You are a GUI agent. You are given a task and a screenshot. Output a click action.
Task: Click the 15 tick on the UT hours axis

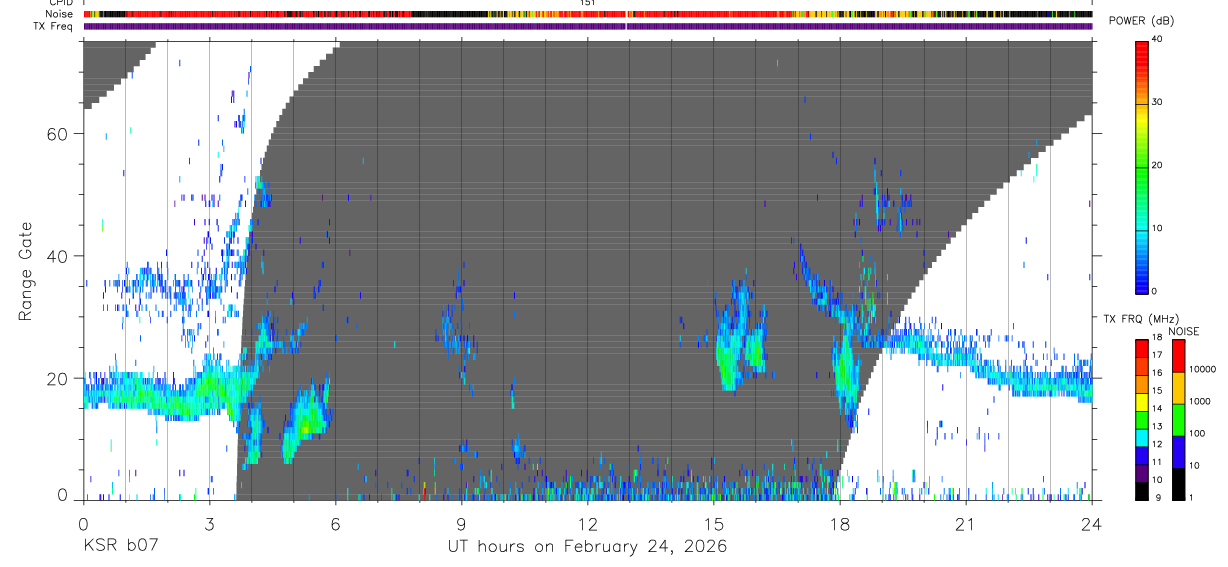click(714, 522)
